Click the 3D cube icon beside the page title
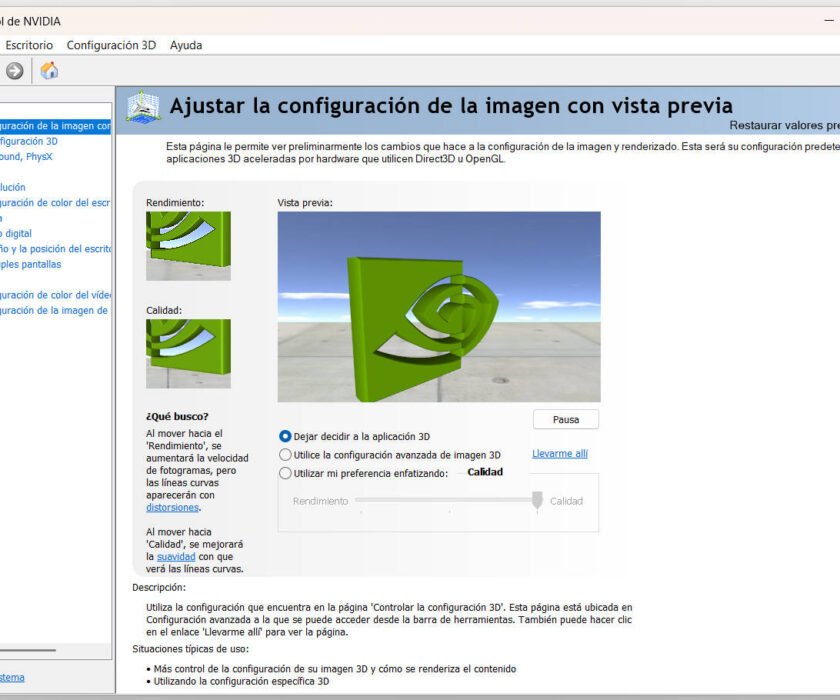840x700 pixels. [143, 107]
